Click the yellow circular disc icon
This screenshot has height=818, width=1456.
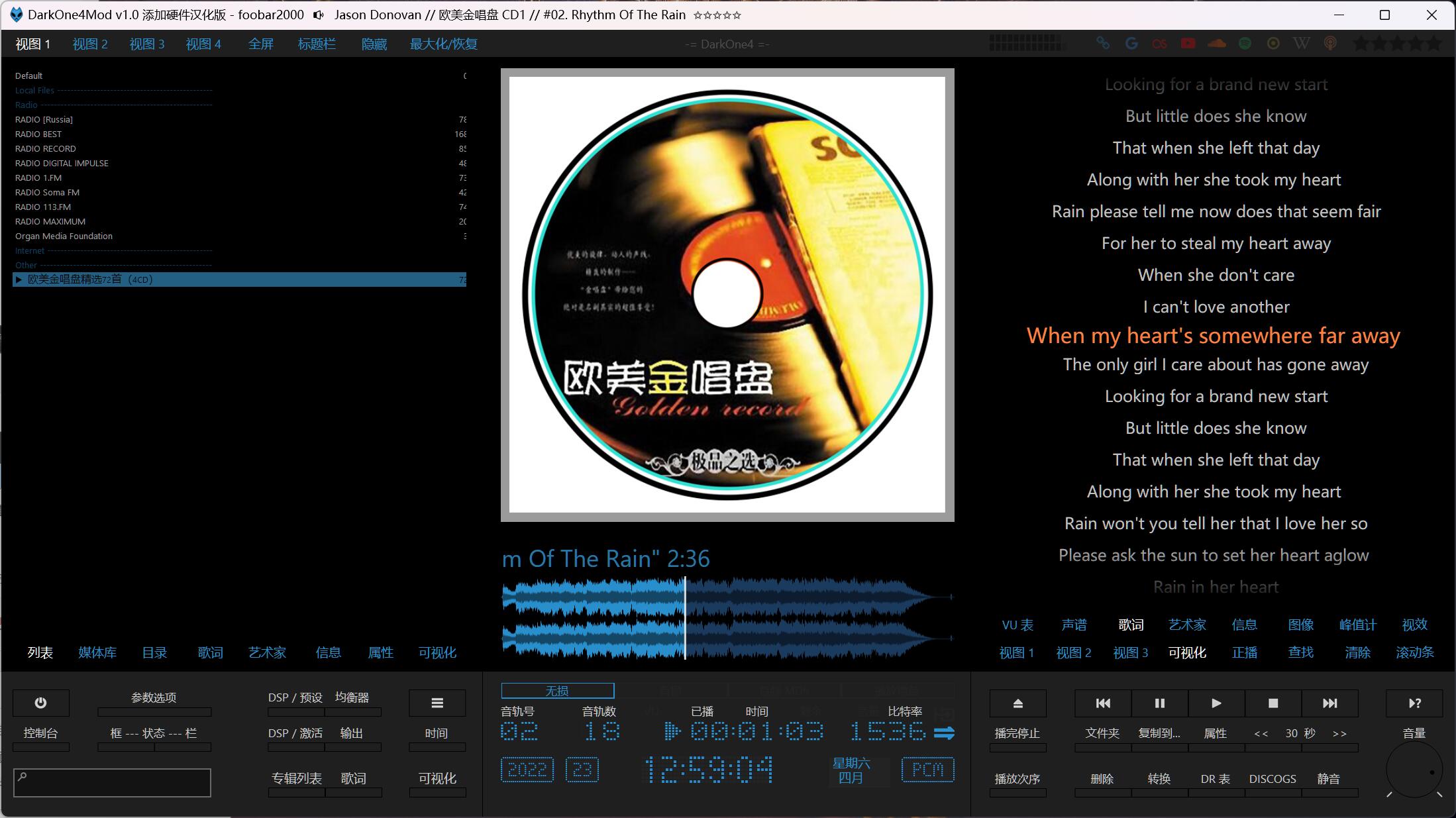(x=1273, y=44)
